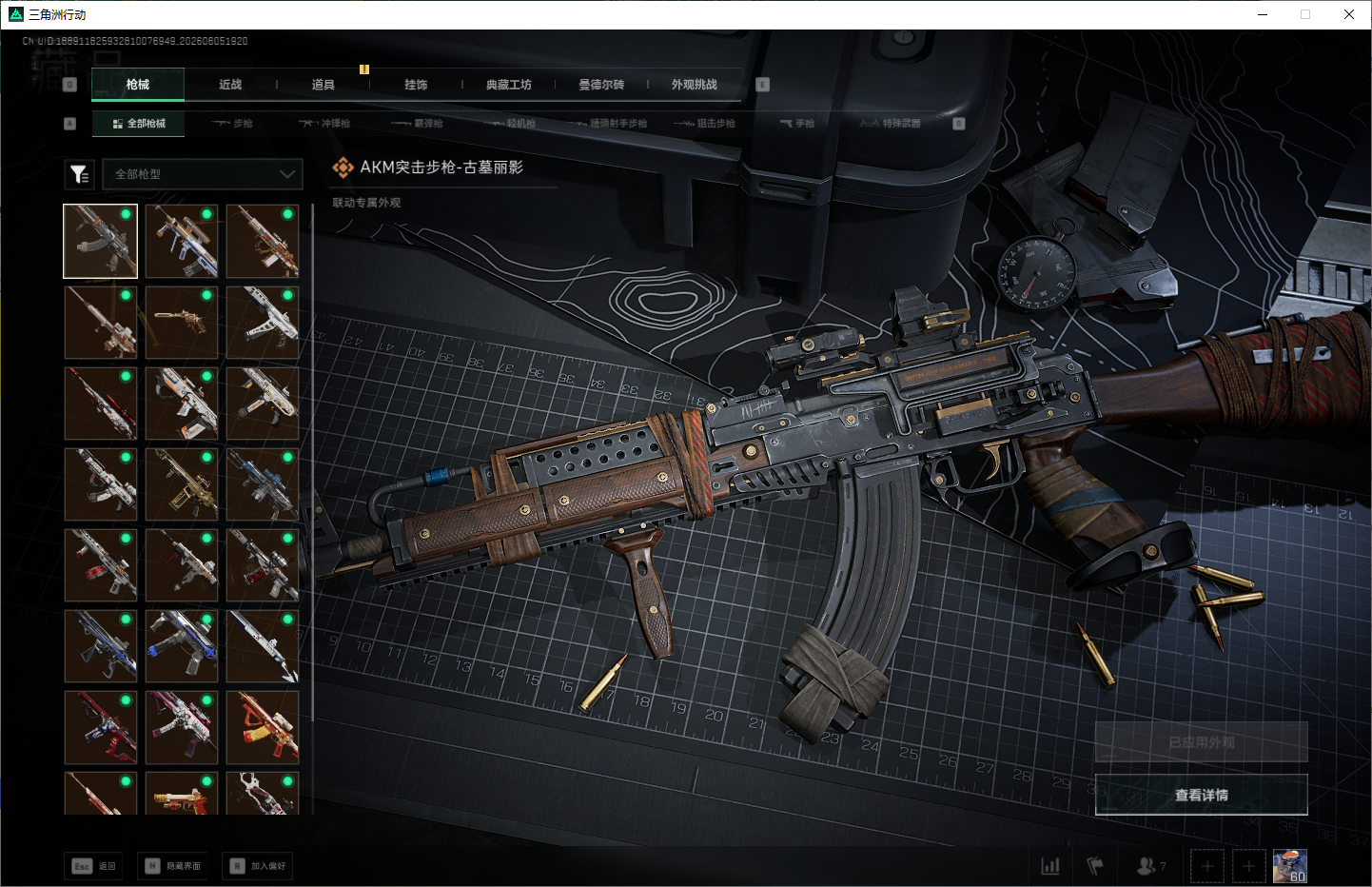Click the first empty squad plus slot
This screenshot has height=887, width=1372.
[x=1207, y=866]
